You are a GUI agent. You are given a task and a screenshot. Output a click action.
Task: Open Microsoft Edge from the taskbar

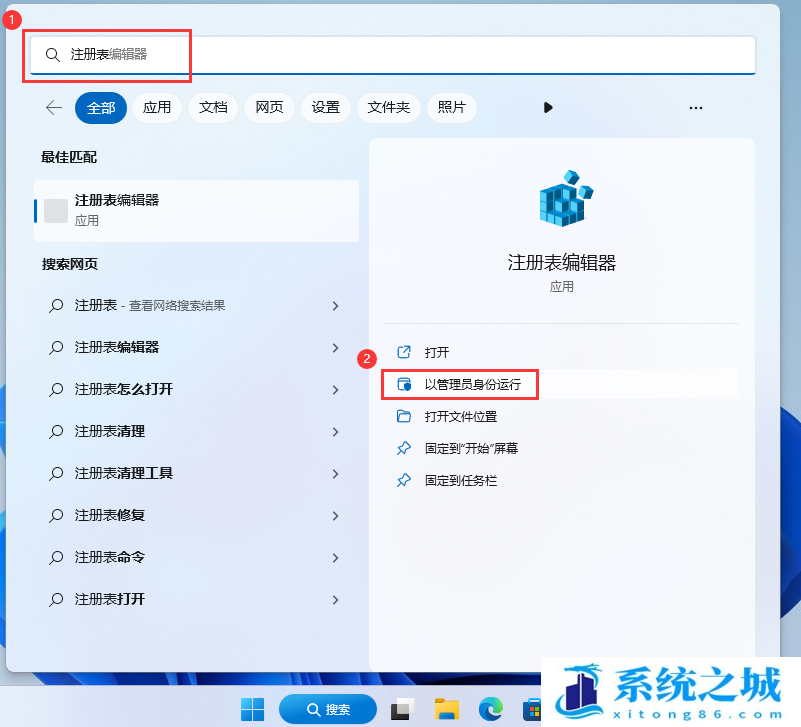click(x=490, y=709)
